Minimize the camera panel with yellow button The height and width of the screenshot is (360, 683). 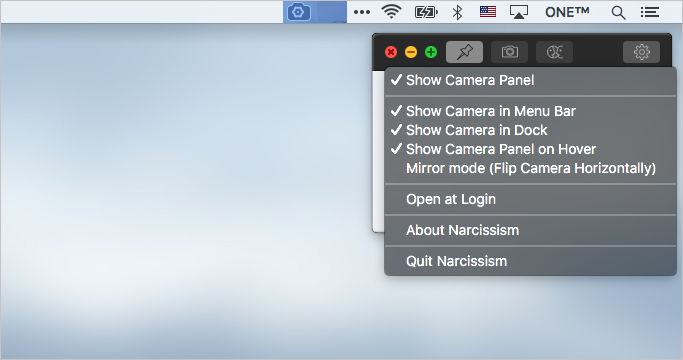pos(411,52)
